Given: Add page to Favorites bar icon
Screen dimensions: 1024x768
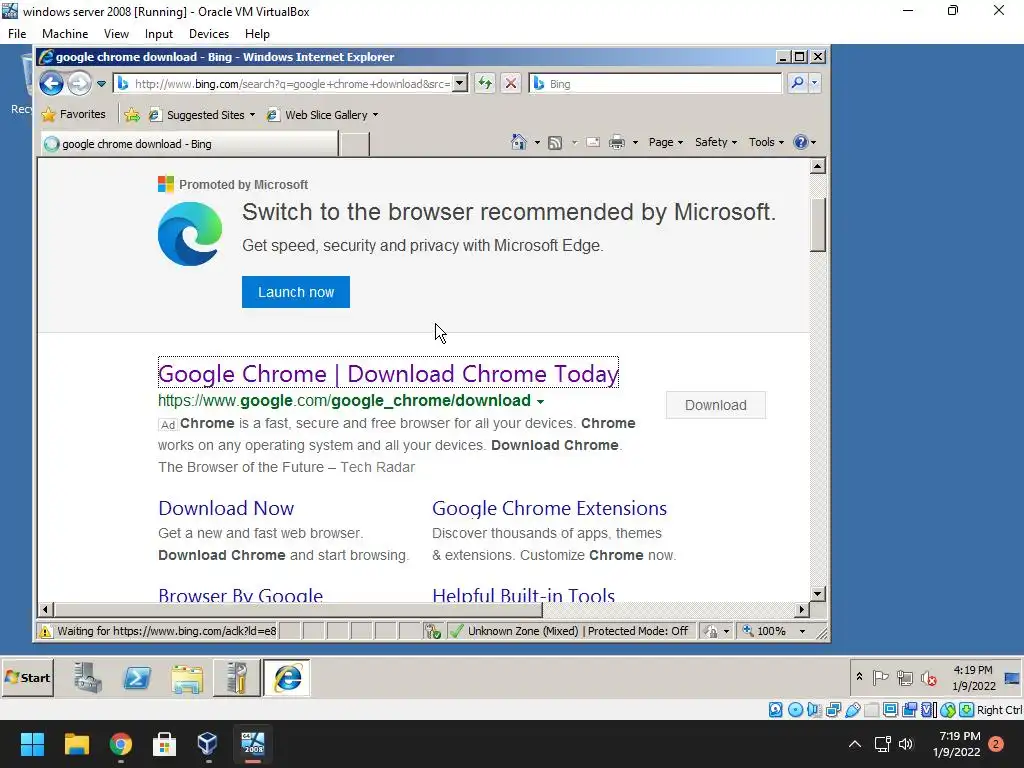Looking at the screenshot, I should tap(132, 115).
